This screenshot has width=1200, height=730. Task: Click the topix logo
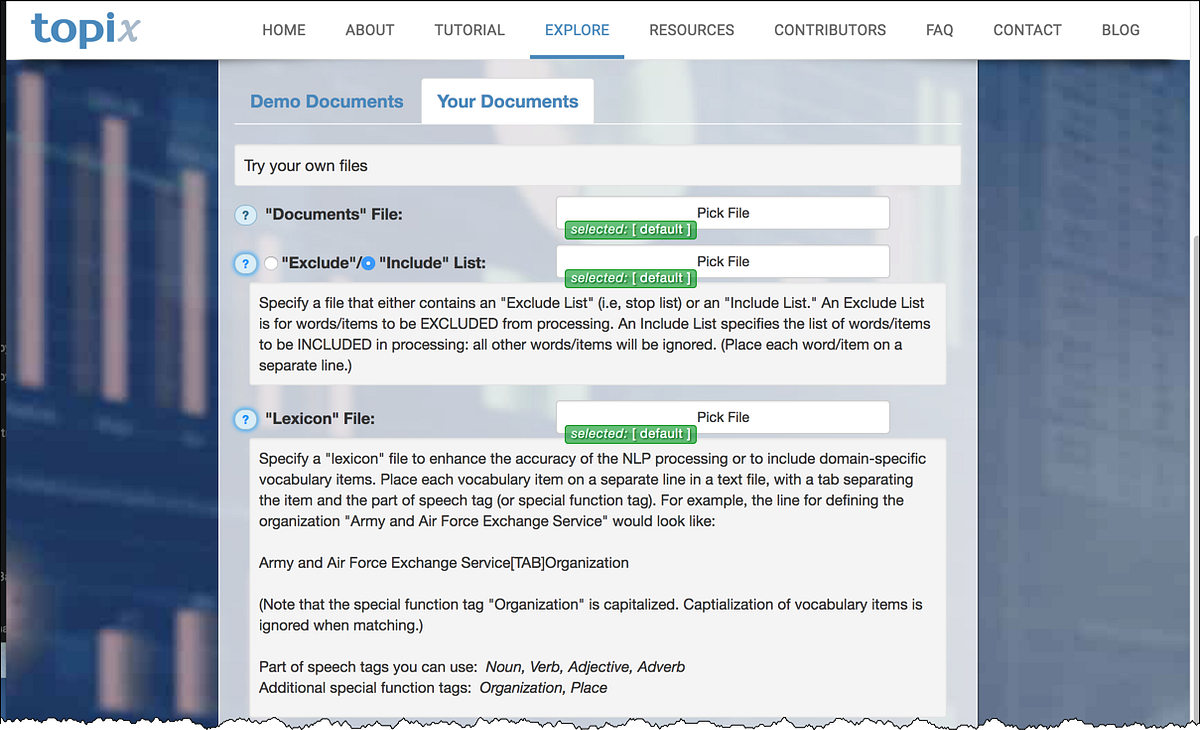click(x=84, y=30)
